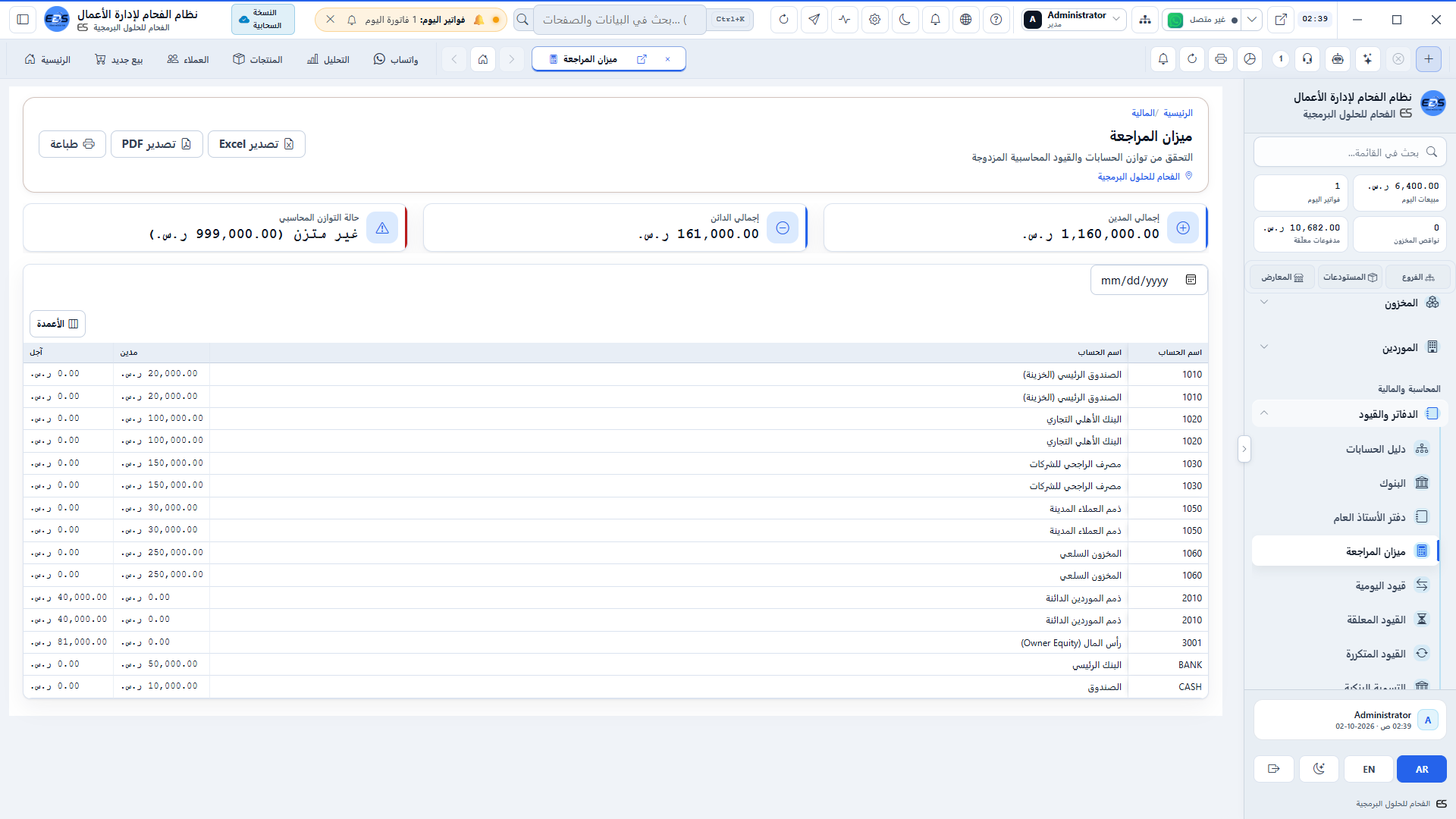The height and width of the screenshot is (819, 1456).
Task: Open notifications bell in title bar
Action: tap(935, 20)
